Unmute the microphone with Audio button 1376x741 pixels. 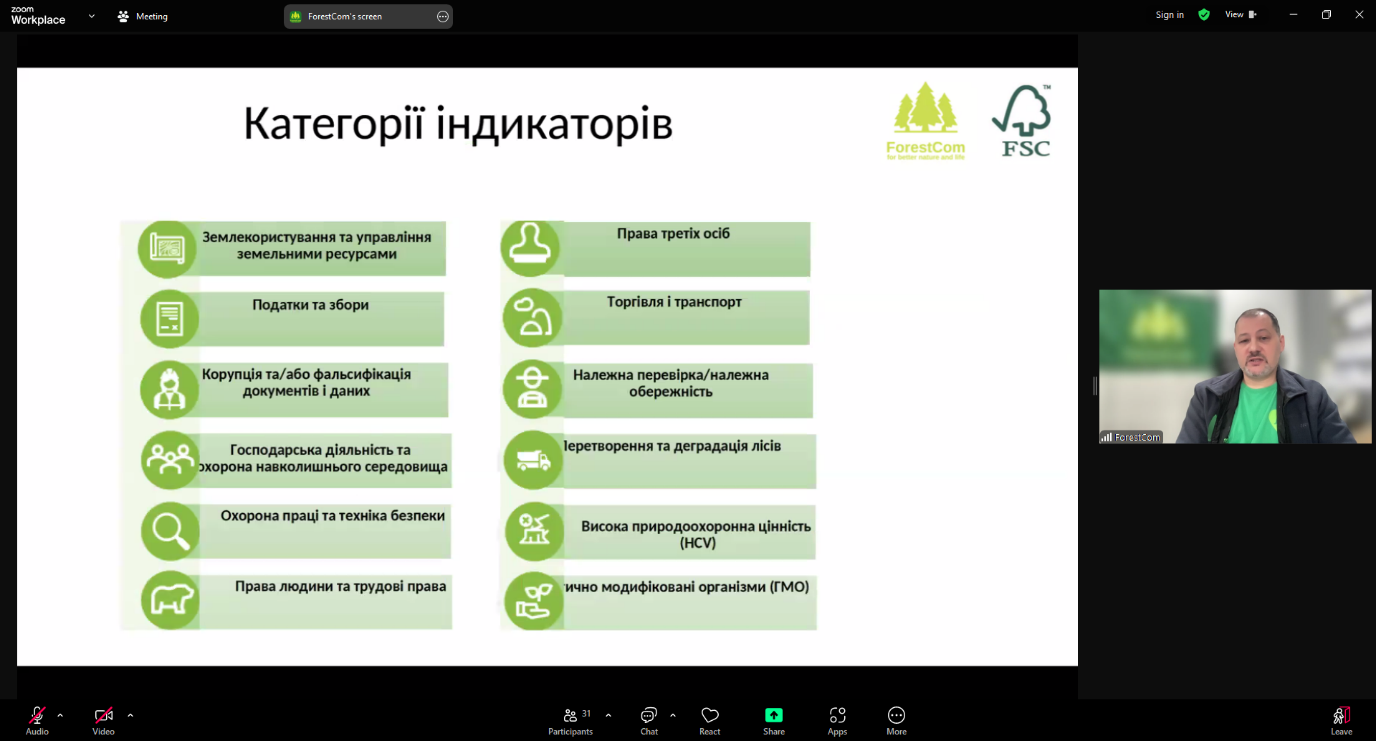[37, 715]
